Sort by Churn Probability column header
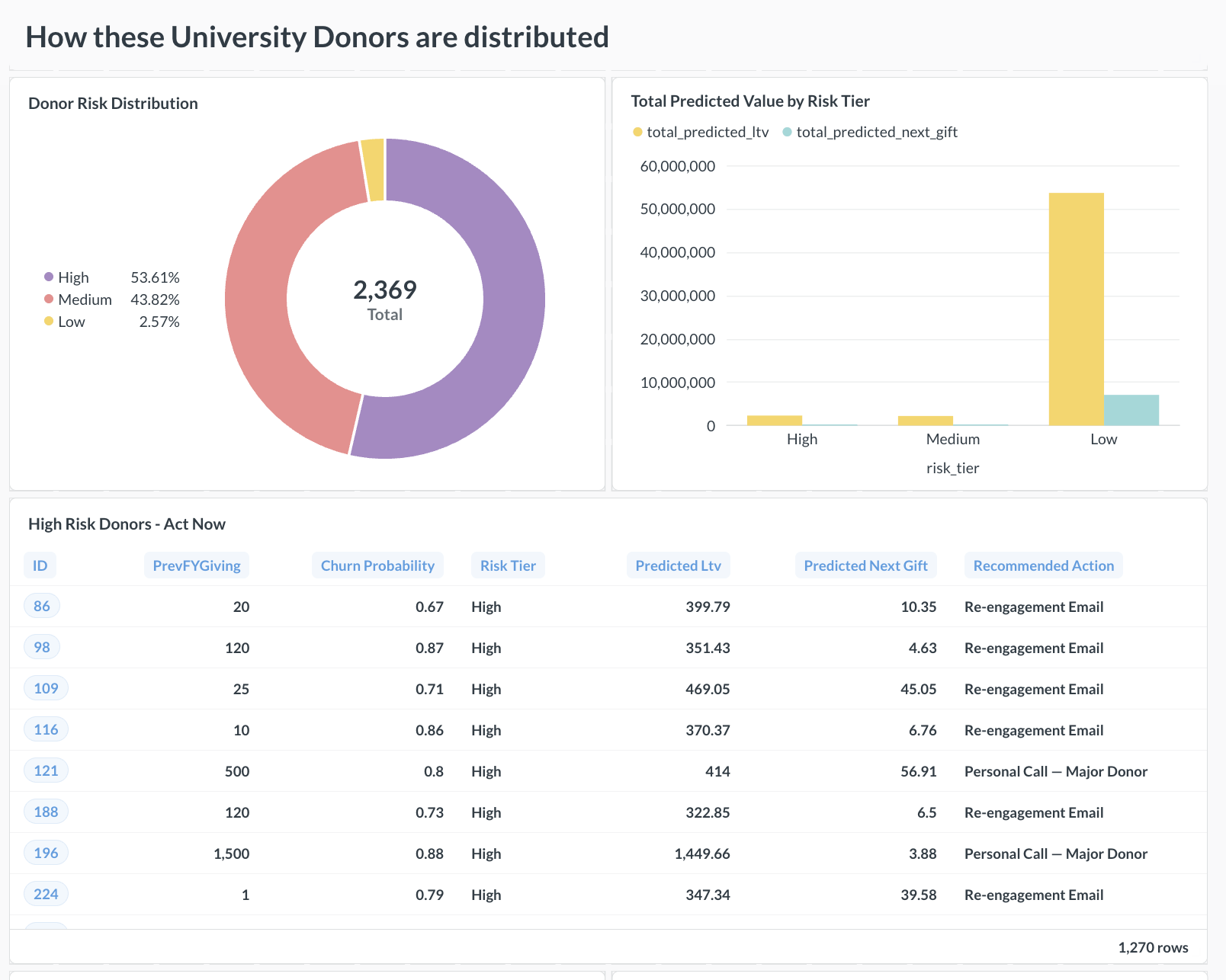The image size is (1226, 980). click(377, 565)
